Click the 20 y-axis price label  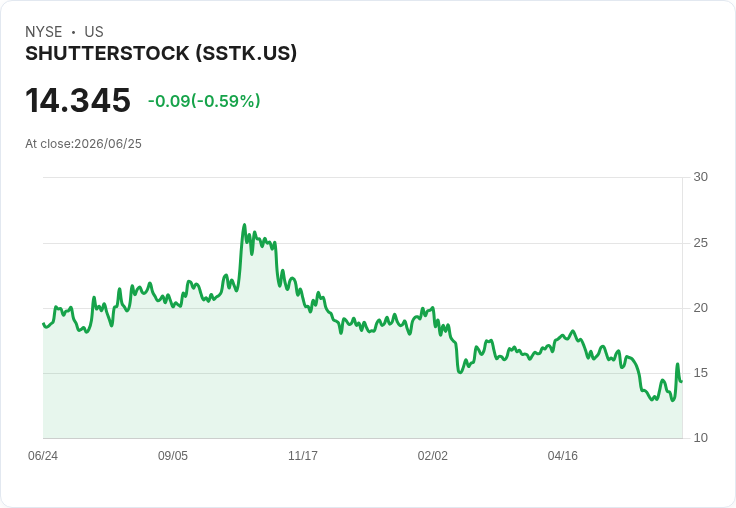(x=700, y=308)
